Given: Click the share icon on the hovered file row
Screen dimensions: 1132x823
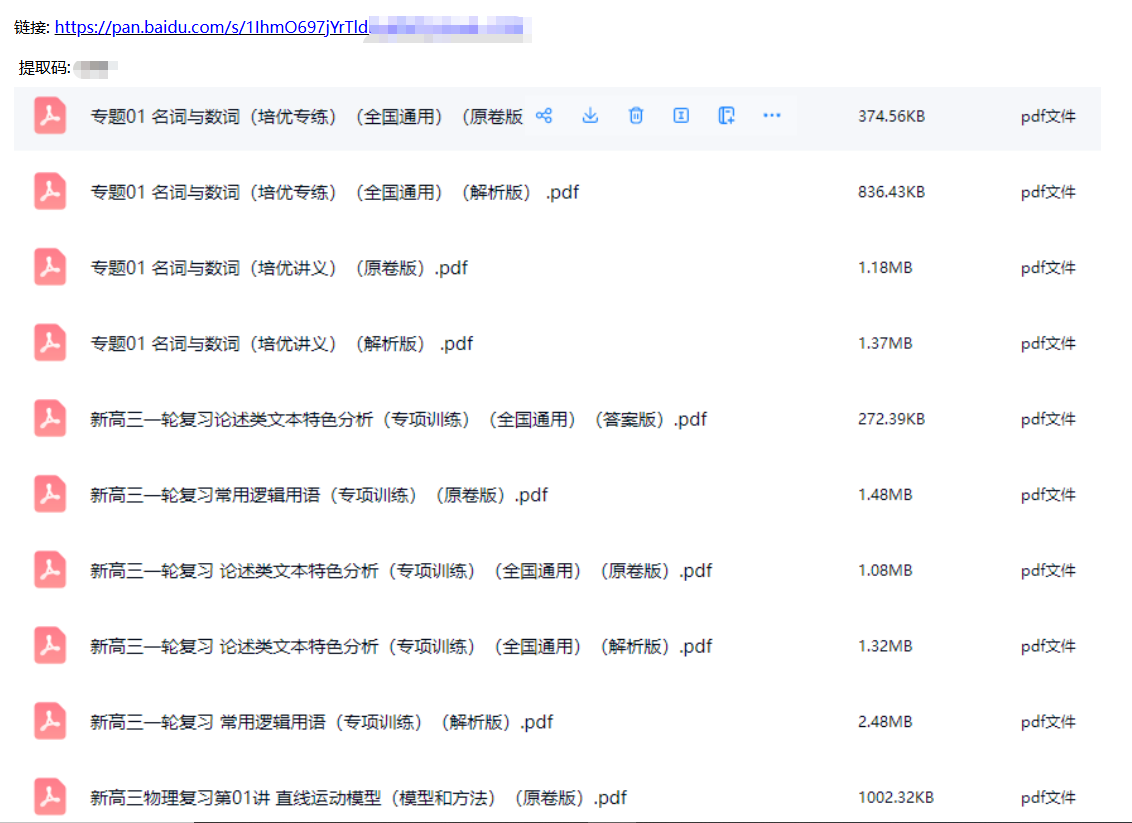Looking at the screenshot, I should [x=544, y=116].
